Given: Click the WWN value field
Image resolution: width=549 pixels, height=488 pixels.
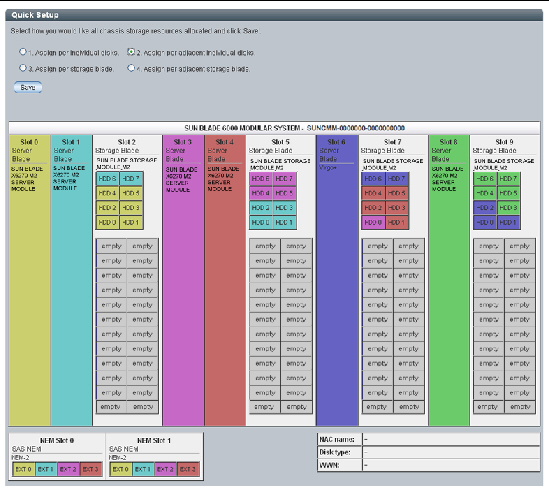Looking at the screenshot, I should pyautogui.click(x=451, y=465).
